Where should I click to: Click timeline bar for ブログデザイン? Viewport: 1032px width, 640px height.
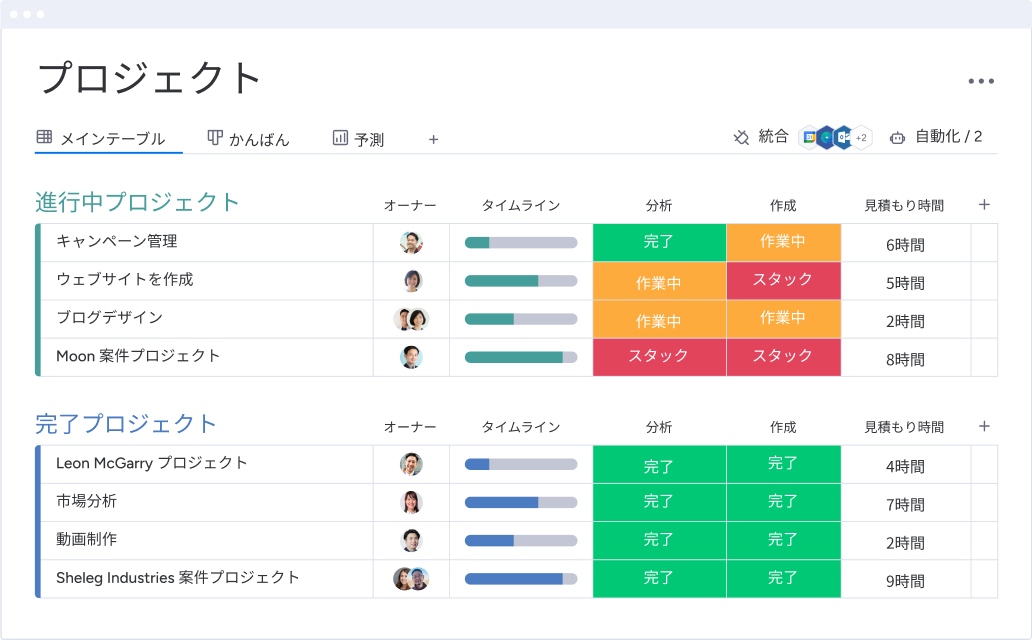521,319
